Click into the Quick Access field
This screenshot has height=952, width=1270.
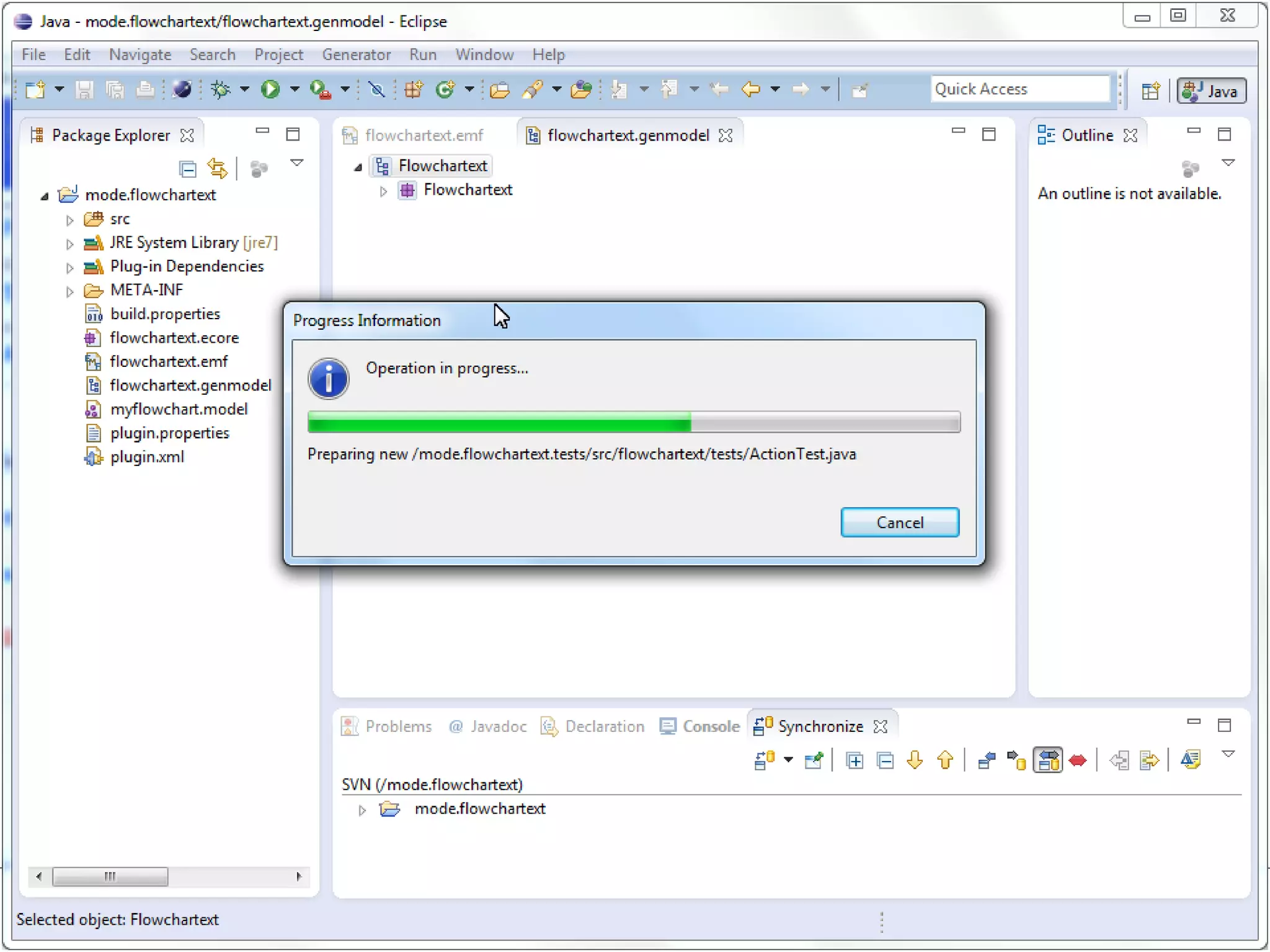pyautogui.click(x=1019, y=89)
